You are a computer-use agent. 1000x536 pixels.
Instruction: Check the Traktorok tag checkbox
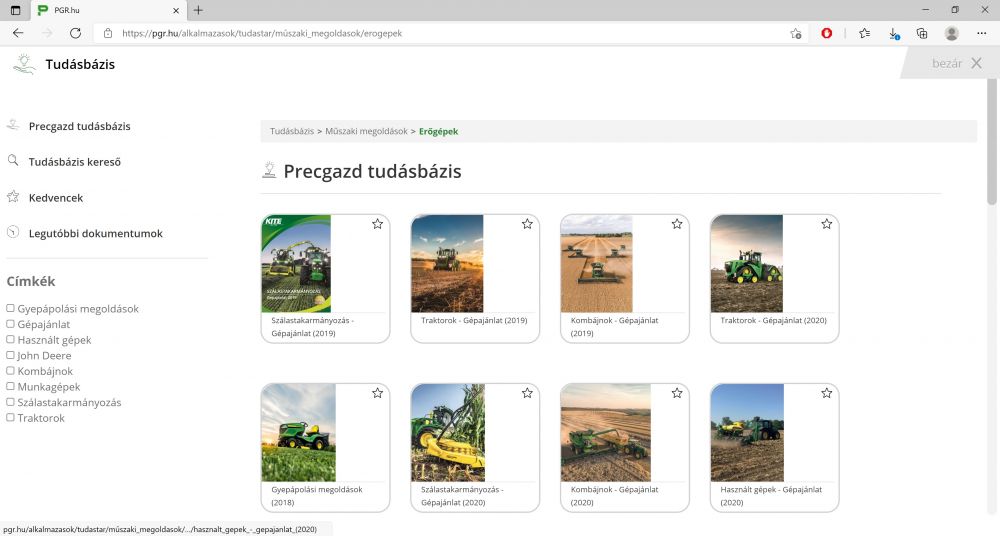pyautogui.click(x=10, y=417)
